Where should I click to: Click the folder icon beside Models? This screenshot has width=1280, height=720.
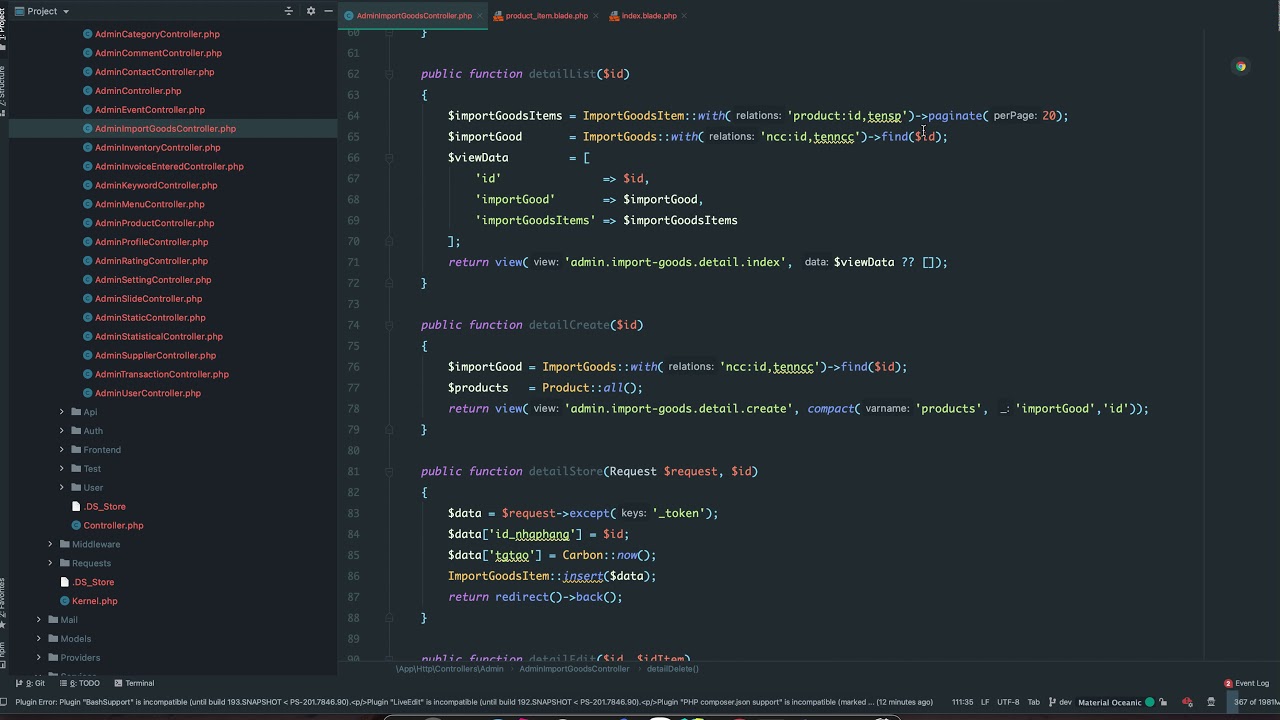coord(53,639)
